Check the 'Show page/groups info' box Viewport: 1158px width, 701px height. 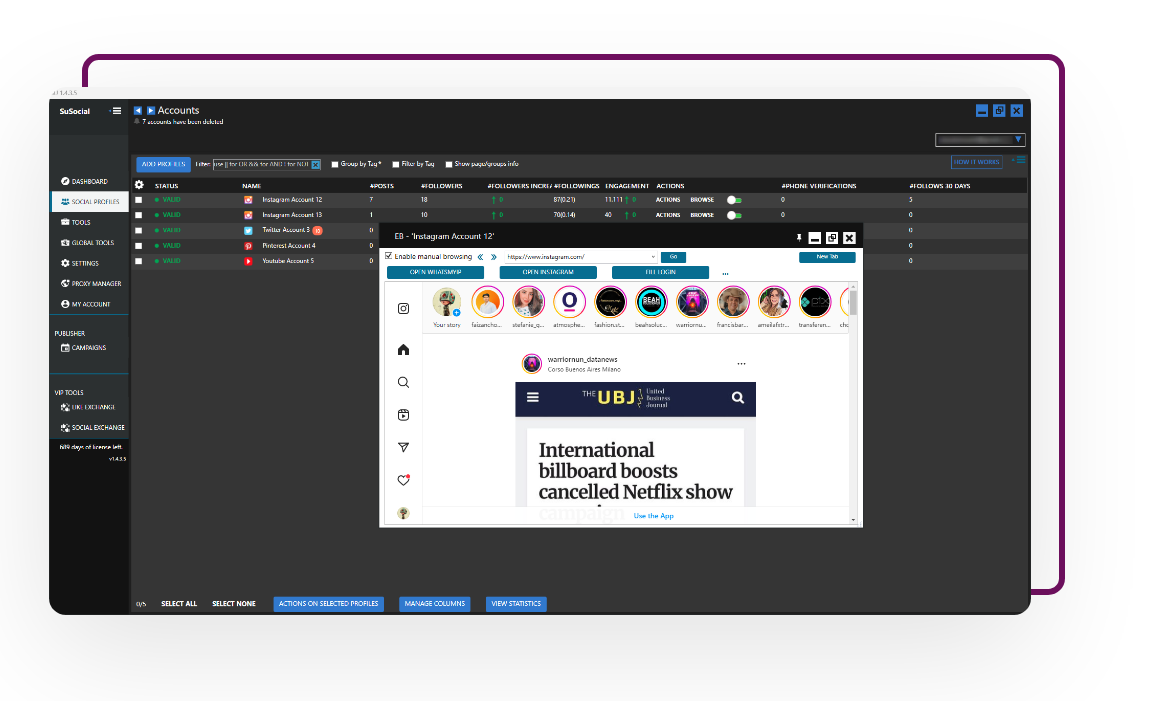pyautogui.click(x=448, y=164)
